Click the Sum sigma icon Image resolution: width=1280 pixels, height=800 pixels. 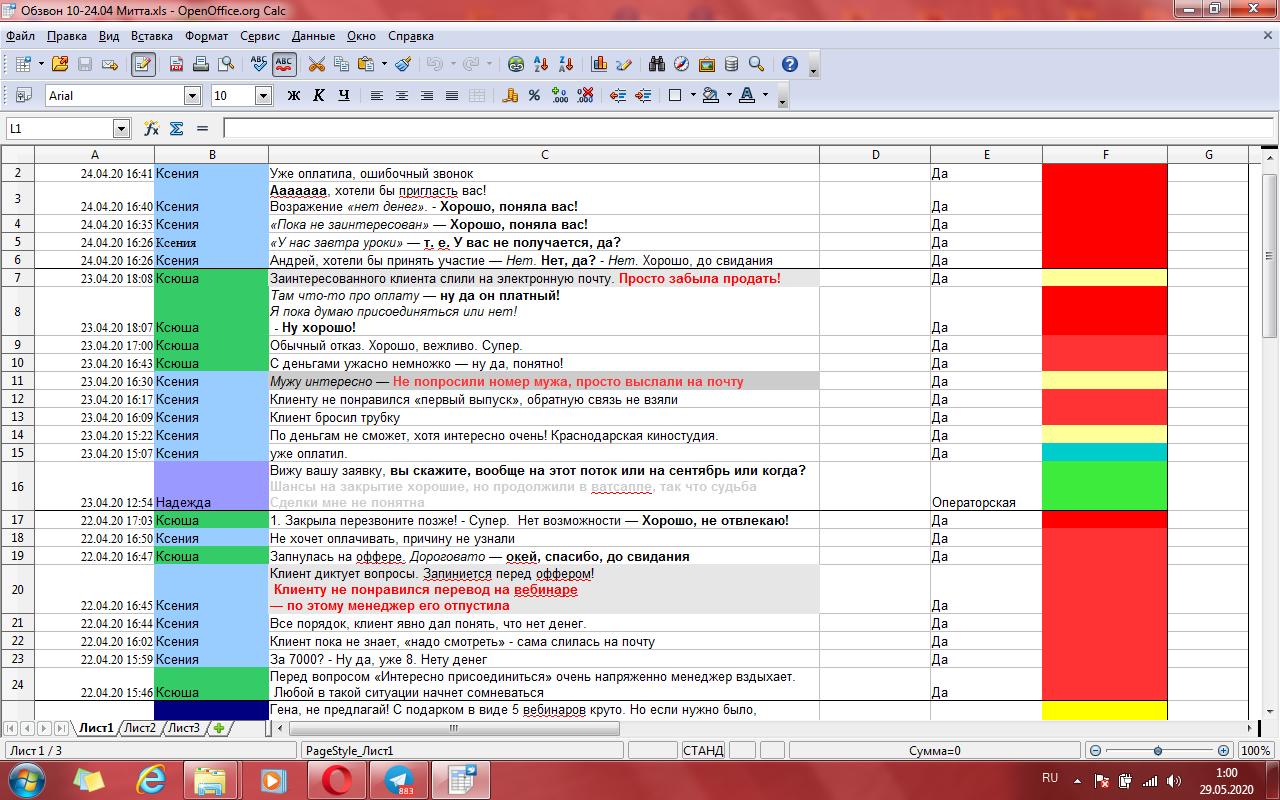pyautogui.click(x=177, y=128)
